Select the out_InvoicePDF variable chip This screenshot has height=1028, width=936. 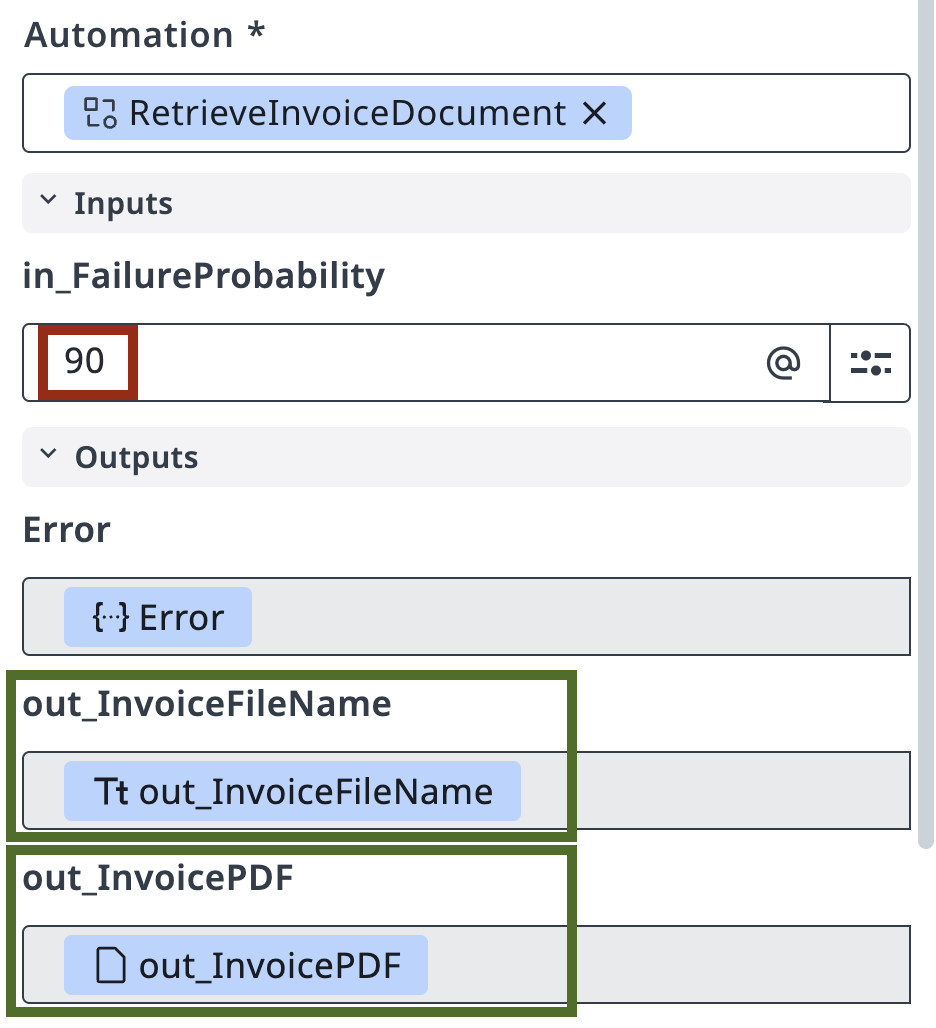tap(246, 965)
